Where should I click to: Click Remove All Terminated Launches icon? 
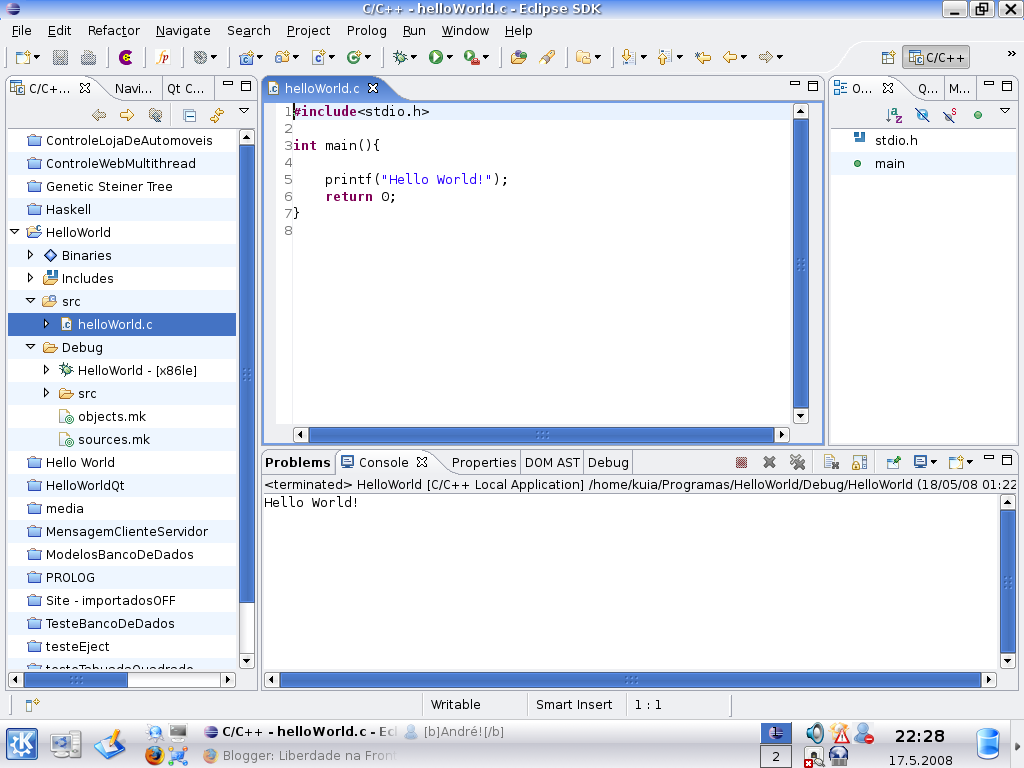click(797, 462)
